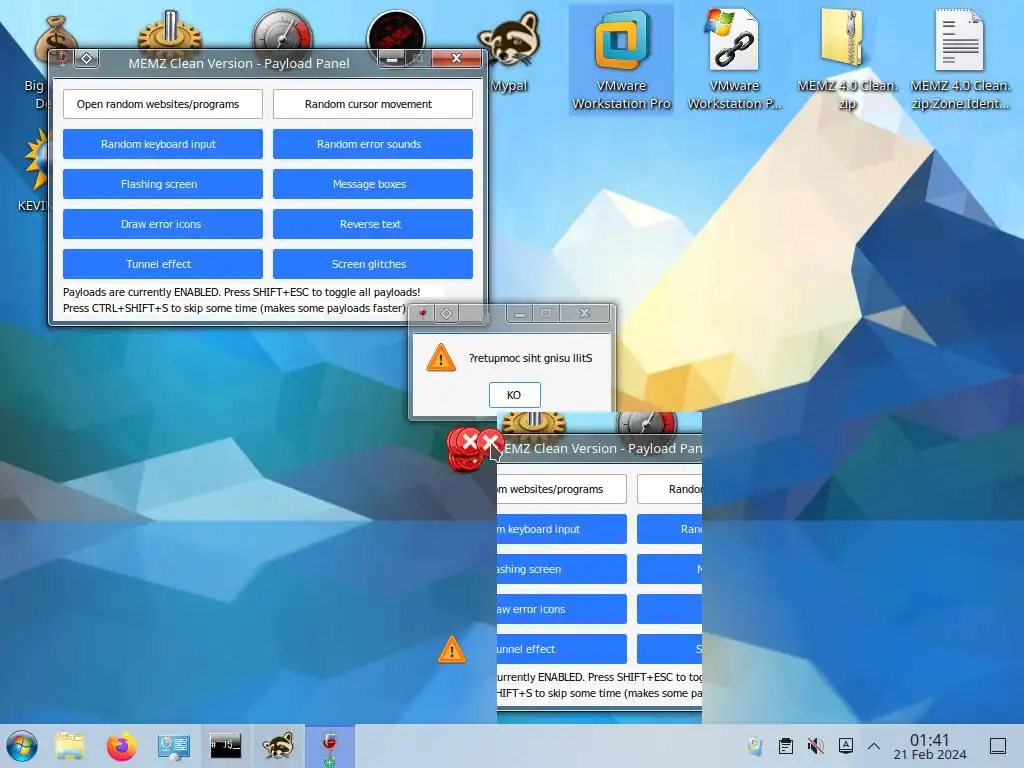Click the MEMZ Clean Version title text
The image size is (1024, 768).
click(x=239, y=63)
